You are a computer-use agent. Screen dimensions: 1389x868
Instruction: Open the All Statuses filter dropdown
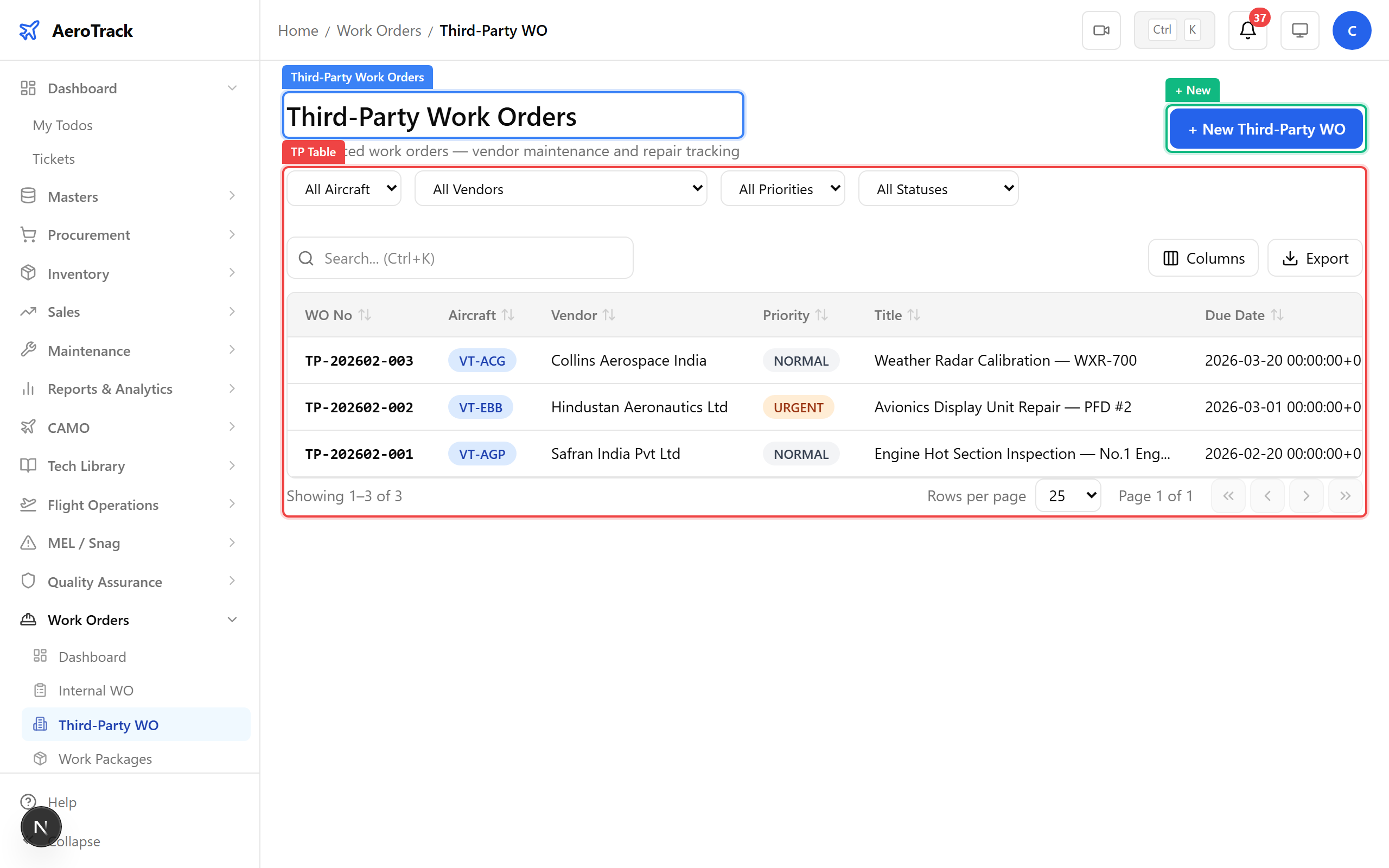tap(938, 189)
